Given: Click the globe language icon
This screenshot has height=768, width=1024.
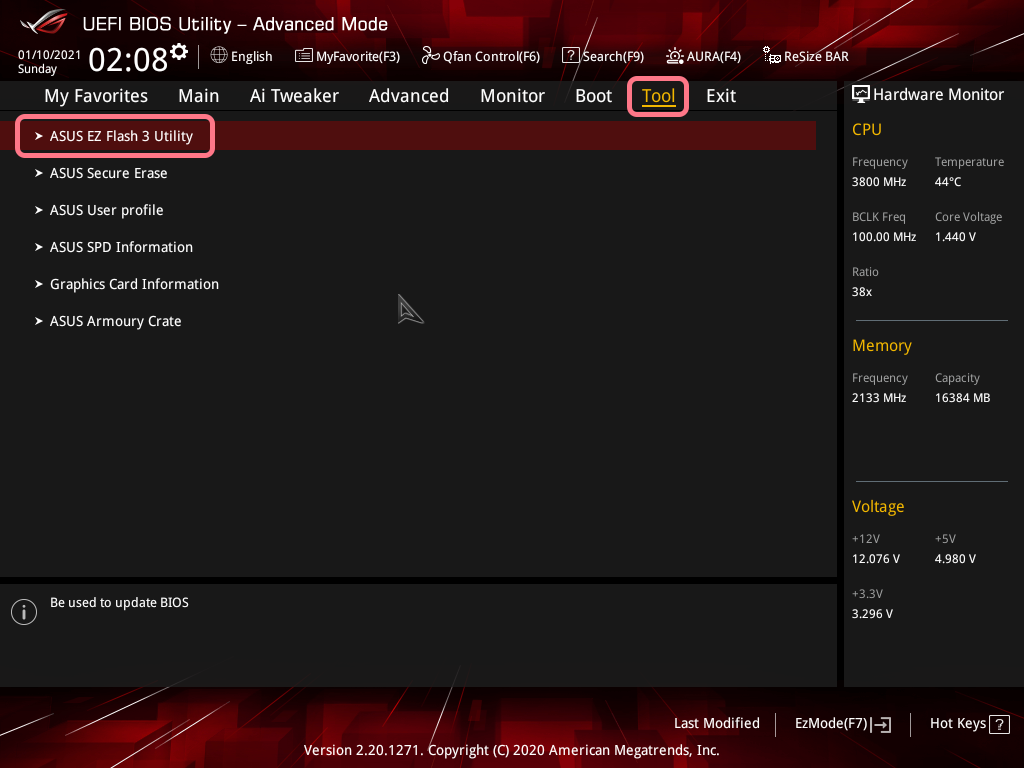Looking at the screenshot, I should (x=219, y=56).
